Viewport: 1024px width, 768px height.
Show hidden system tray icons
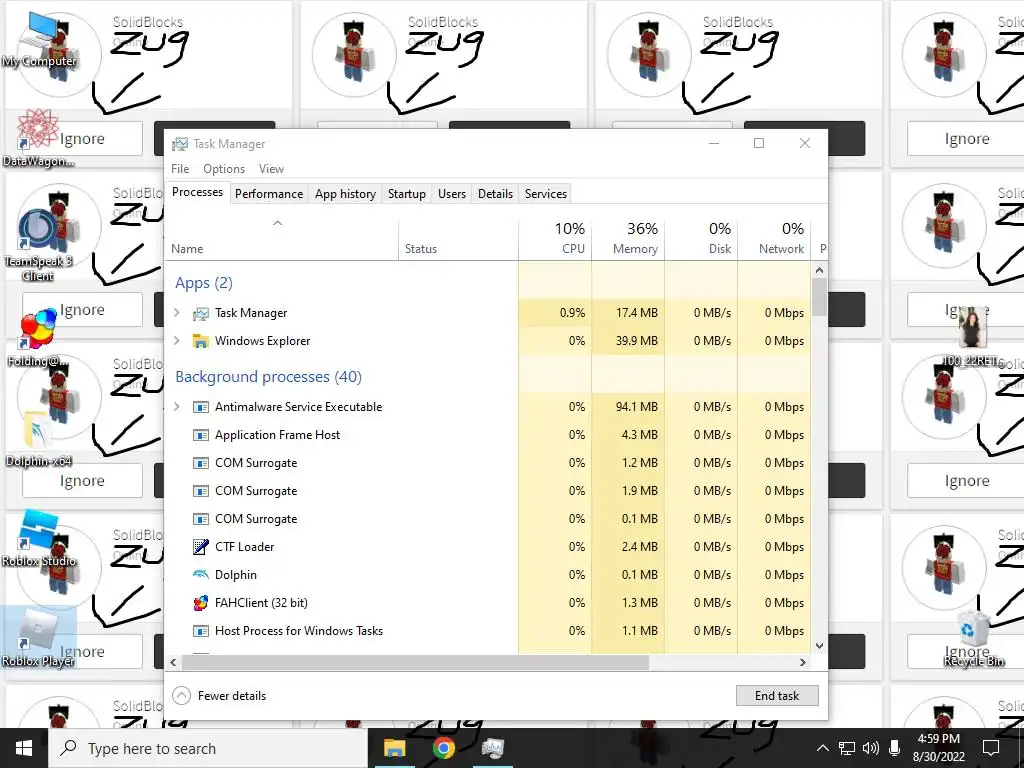tap(823, 748)
